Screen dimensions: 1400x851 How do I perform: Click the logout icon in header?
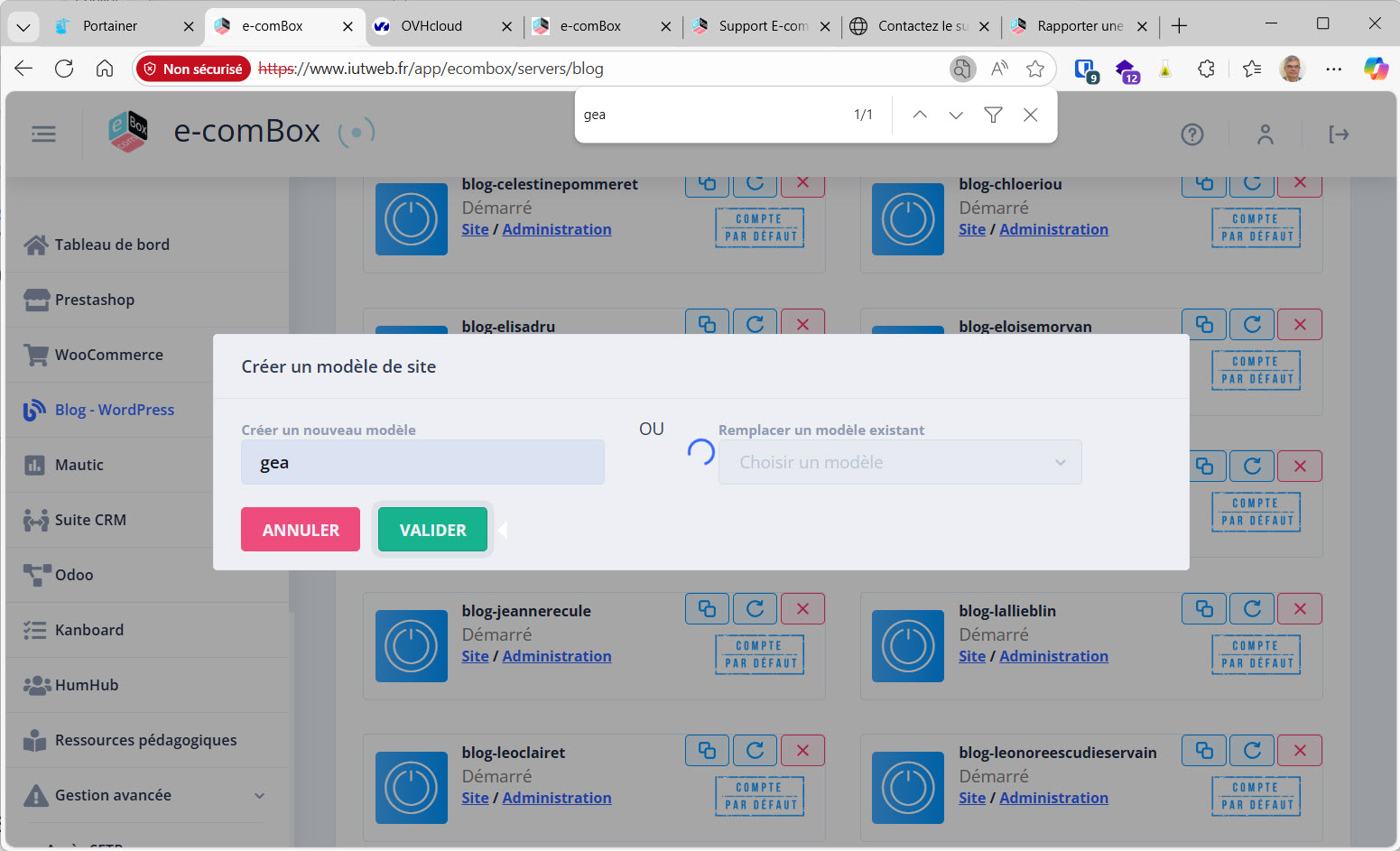point(1338,134)
